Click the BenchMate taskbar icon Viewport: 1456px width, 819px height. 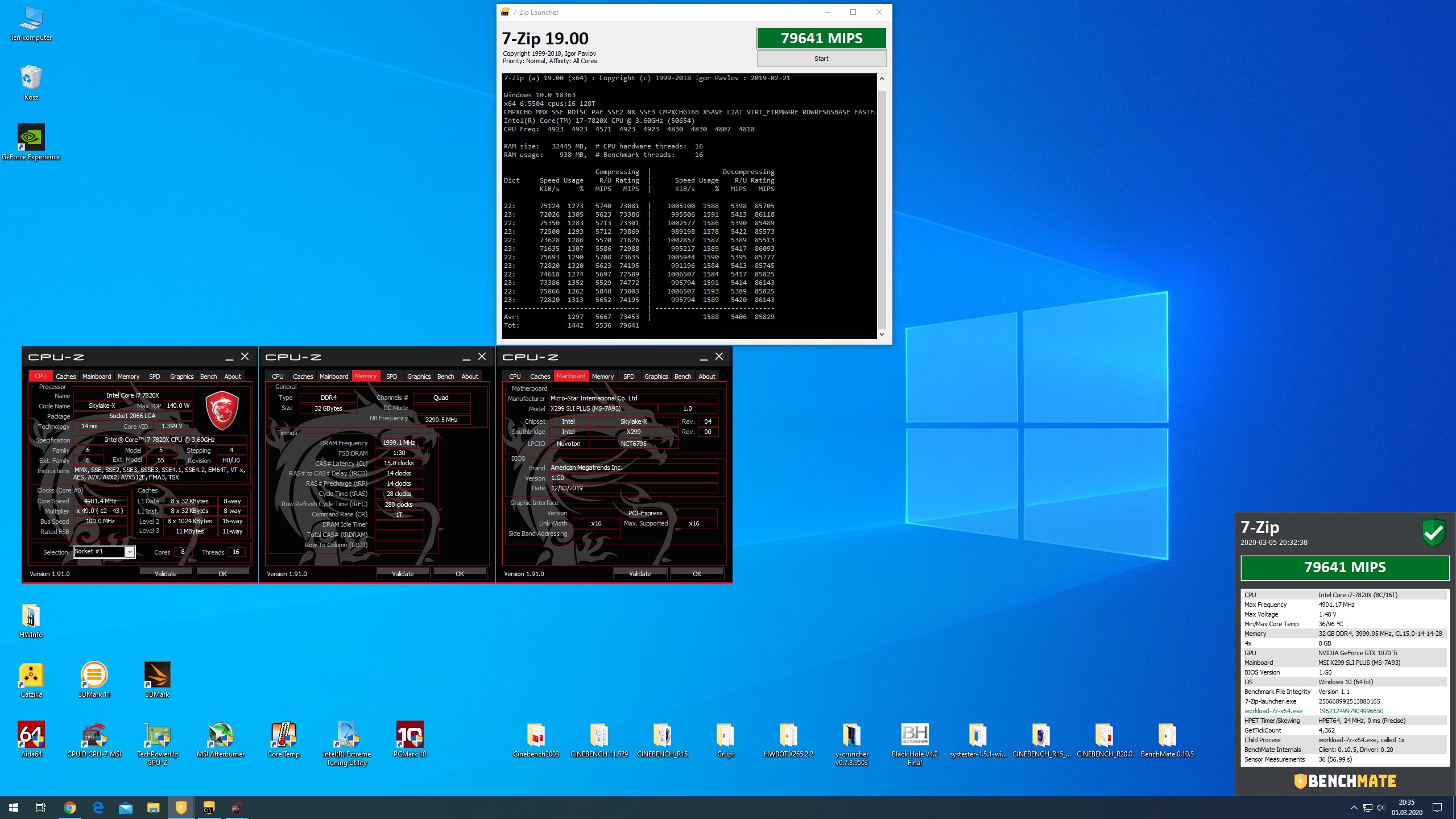181,808
